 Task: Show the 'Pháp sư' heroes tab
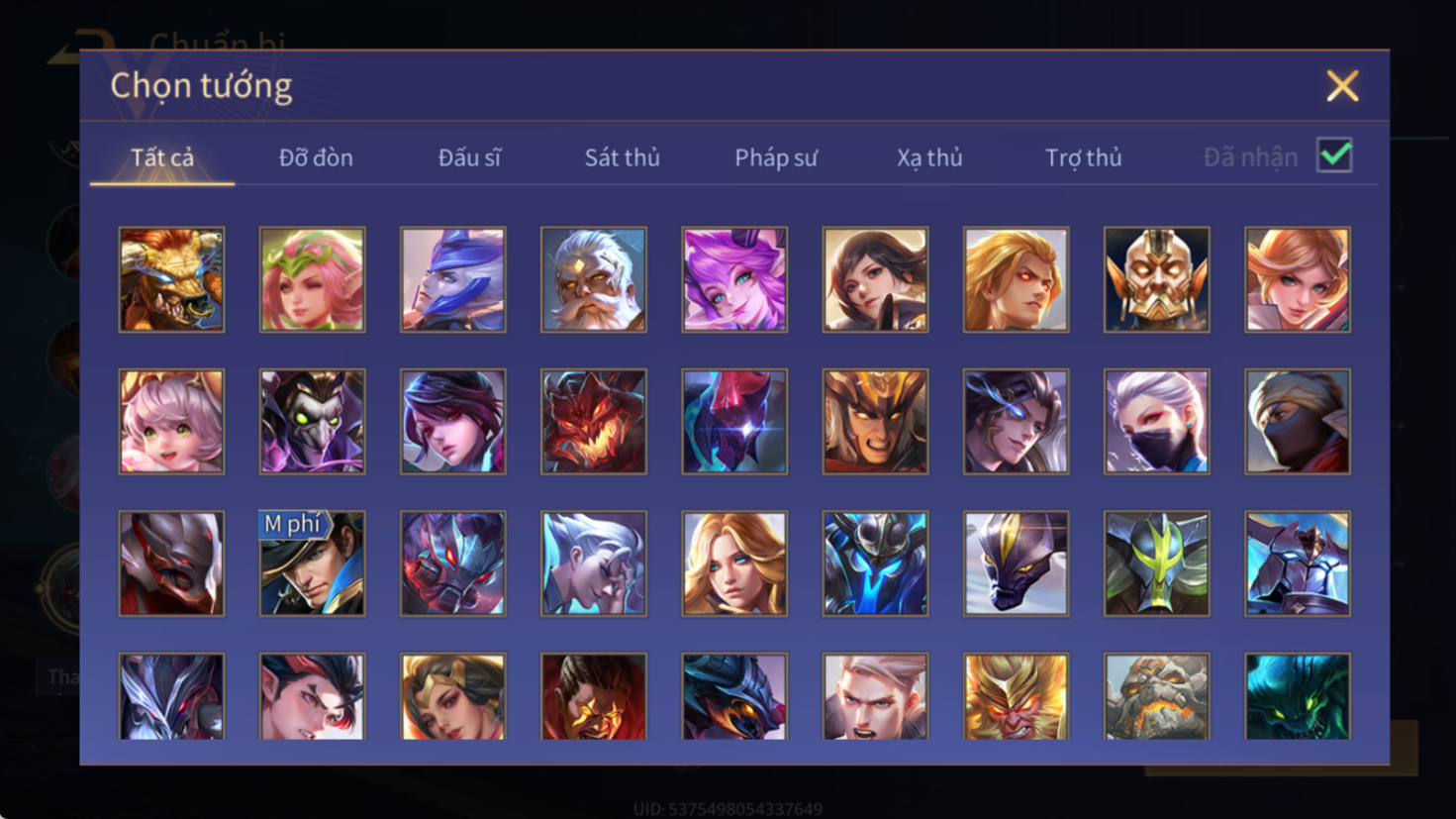(x=776, y=157)
